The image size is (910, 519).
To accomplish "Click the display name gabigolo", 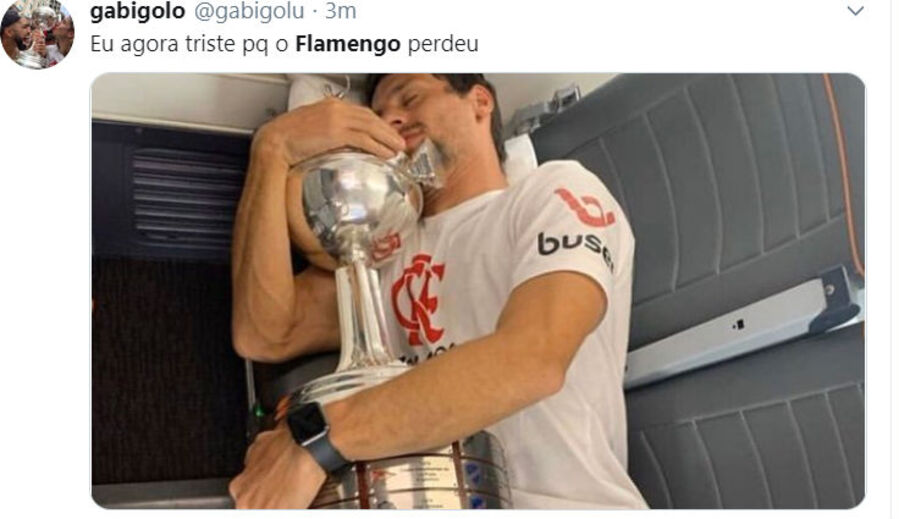I will coord(138,10).
